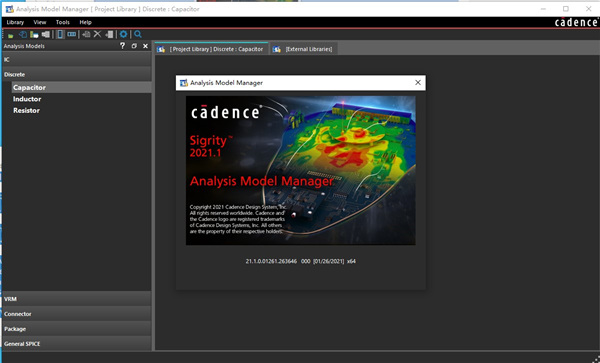This screenshot has width=600, height=363.
Task: Click the blue settings gear toolbar icon
Action: point(123,34)
